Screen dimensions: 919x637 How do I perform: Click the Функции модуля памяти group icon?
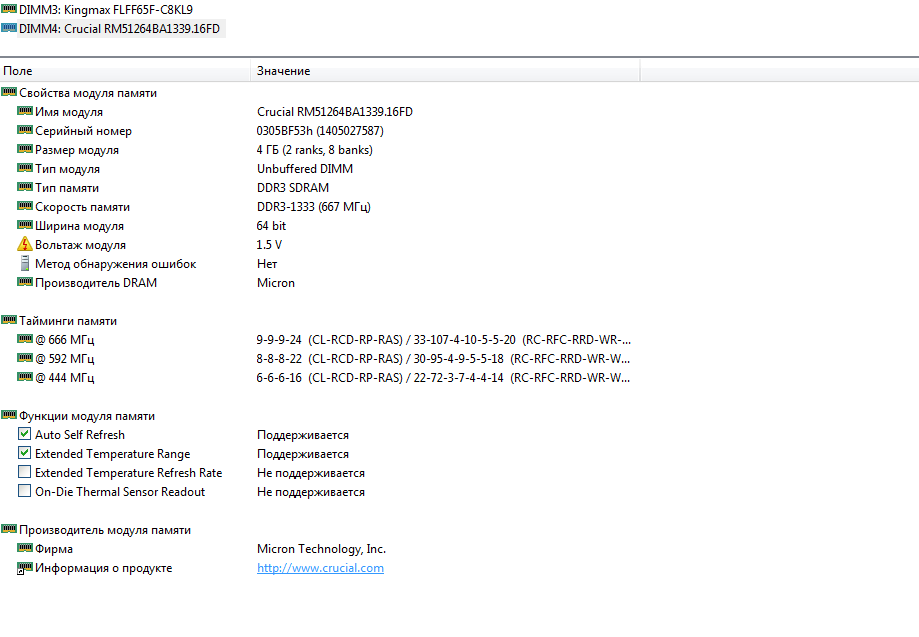click(x=9, y=415)
